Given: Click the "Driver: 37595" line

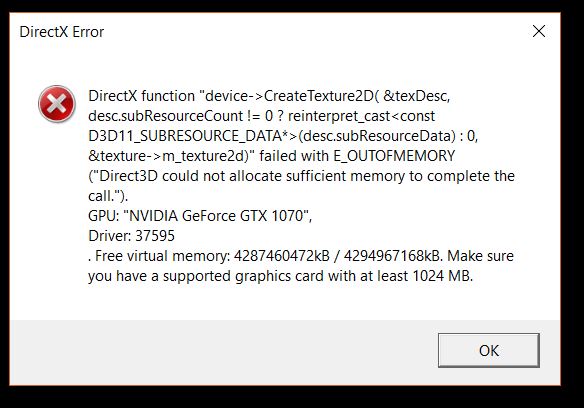Looking at the screenshot, I should pyautogui.click(x=131, y=236).
